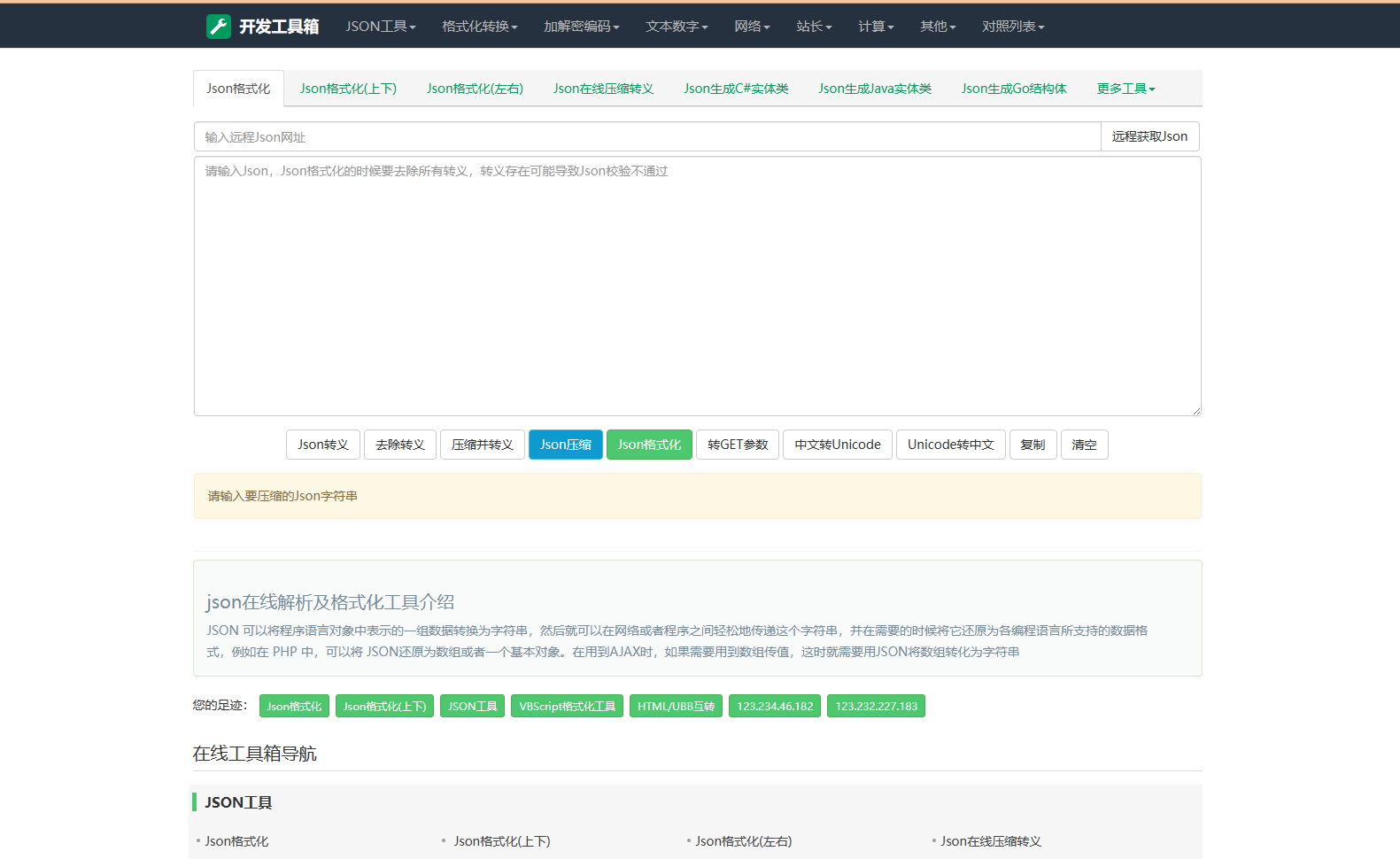Click the green wrench logo icon
This screenshot has width=1400, height=859.
(219, 27)
